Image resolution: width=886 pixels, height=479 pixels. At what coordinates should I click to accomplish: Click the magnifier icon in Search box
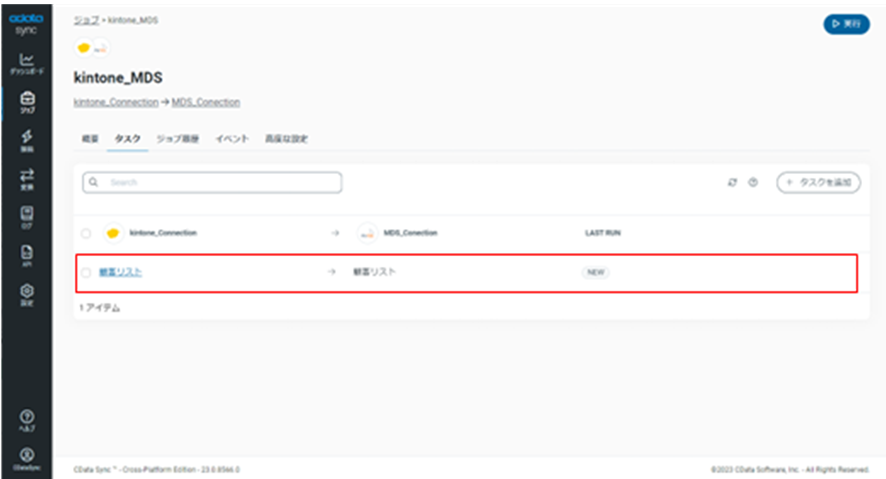coord(94,182)
